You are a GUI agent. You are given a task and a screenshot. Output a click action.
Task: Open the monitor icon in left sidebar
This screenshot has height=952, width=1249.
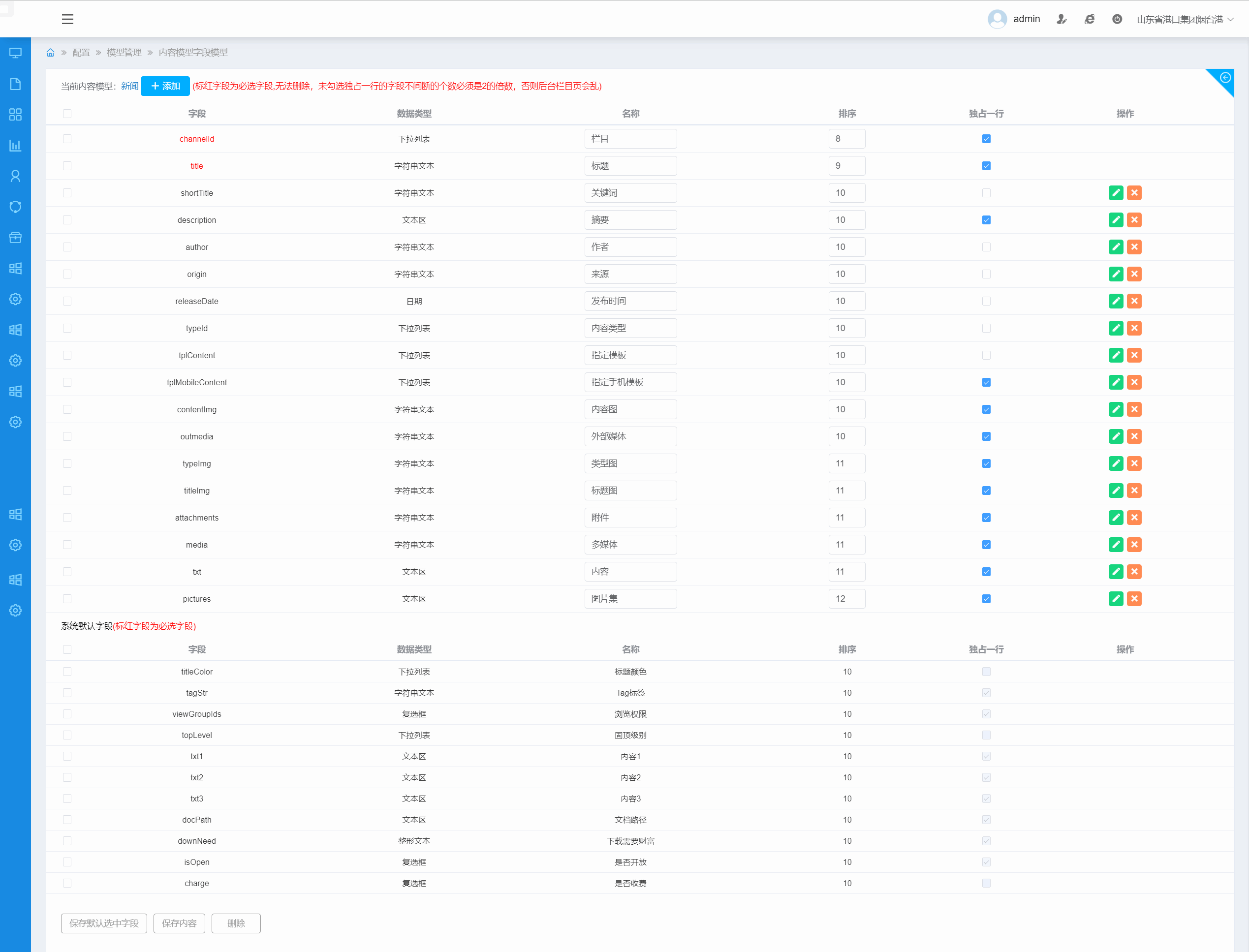pyautogui.click(x=15, y=53)
